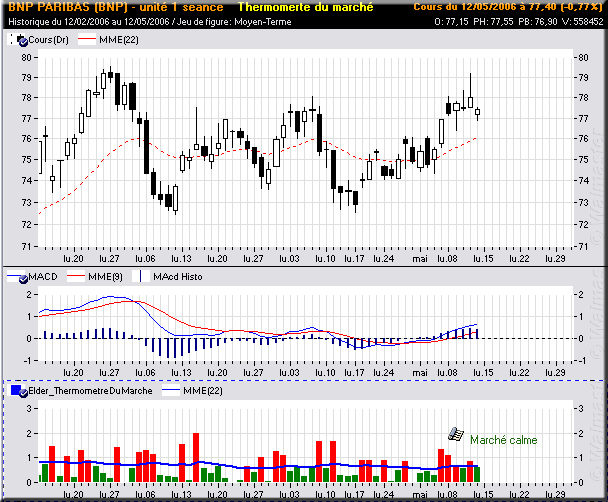Click the Historique du 12/02/2006 date range text
The image size is (608, 502).
(x=89, y=22)
